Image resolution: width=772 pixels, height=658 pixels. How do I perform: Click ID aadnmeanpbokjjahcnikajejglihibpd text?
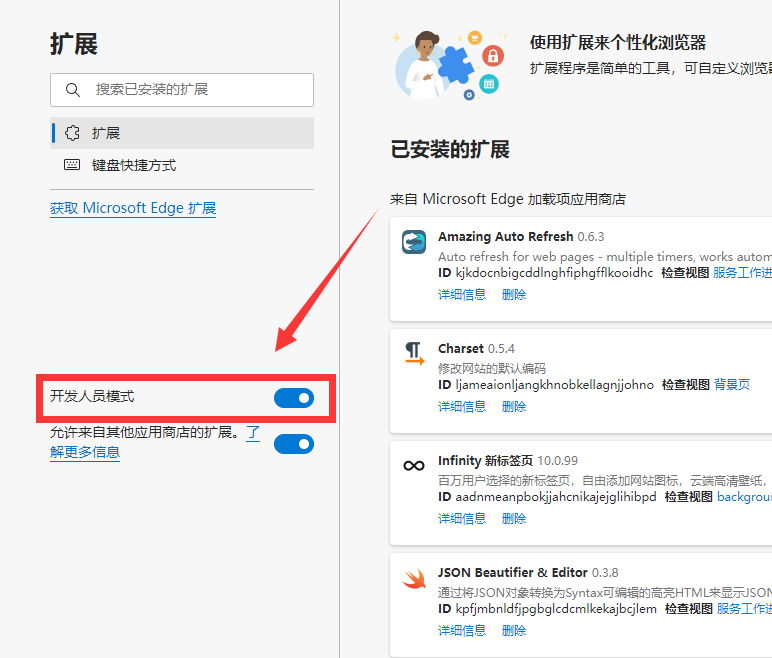547,496
